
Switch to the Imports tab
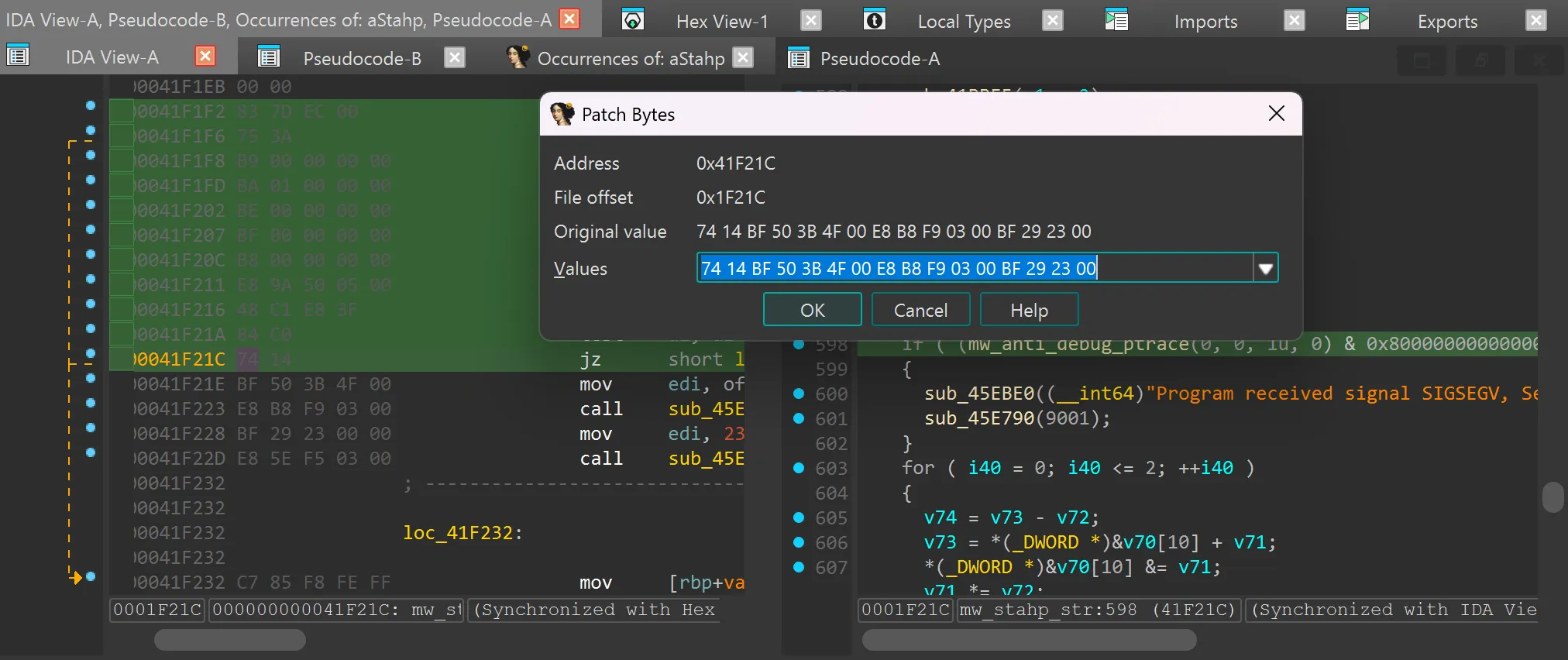point(1205,22)
